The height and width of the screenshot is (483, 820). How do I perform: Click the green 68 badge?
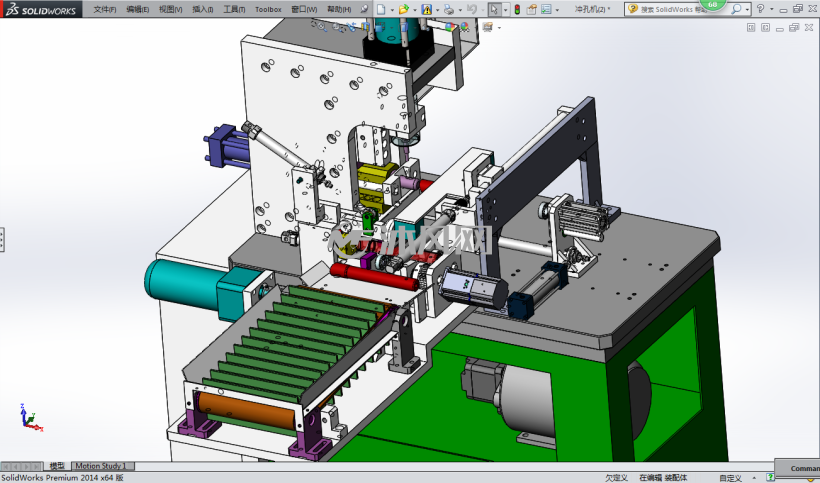tap(712, 5)
